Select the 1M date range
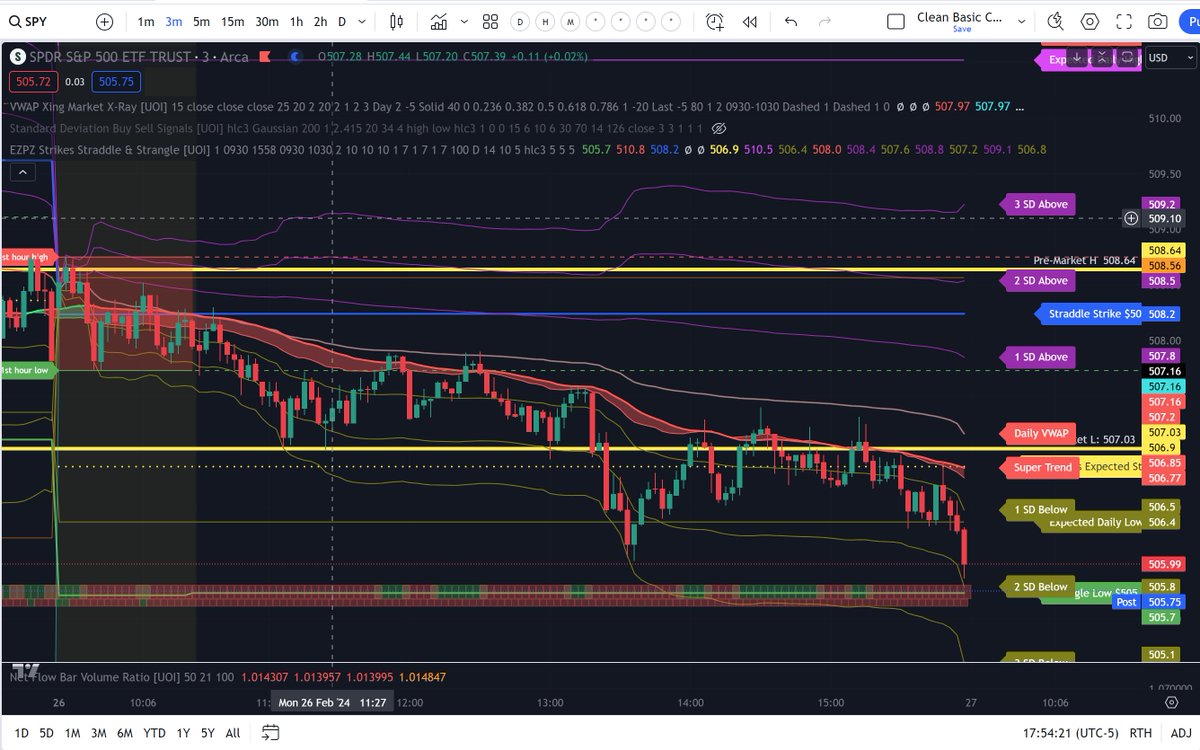This screenshot has width=1200, height=750. tap(73, 733)
